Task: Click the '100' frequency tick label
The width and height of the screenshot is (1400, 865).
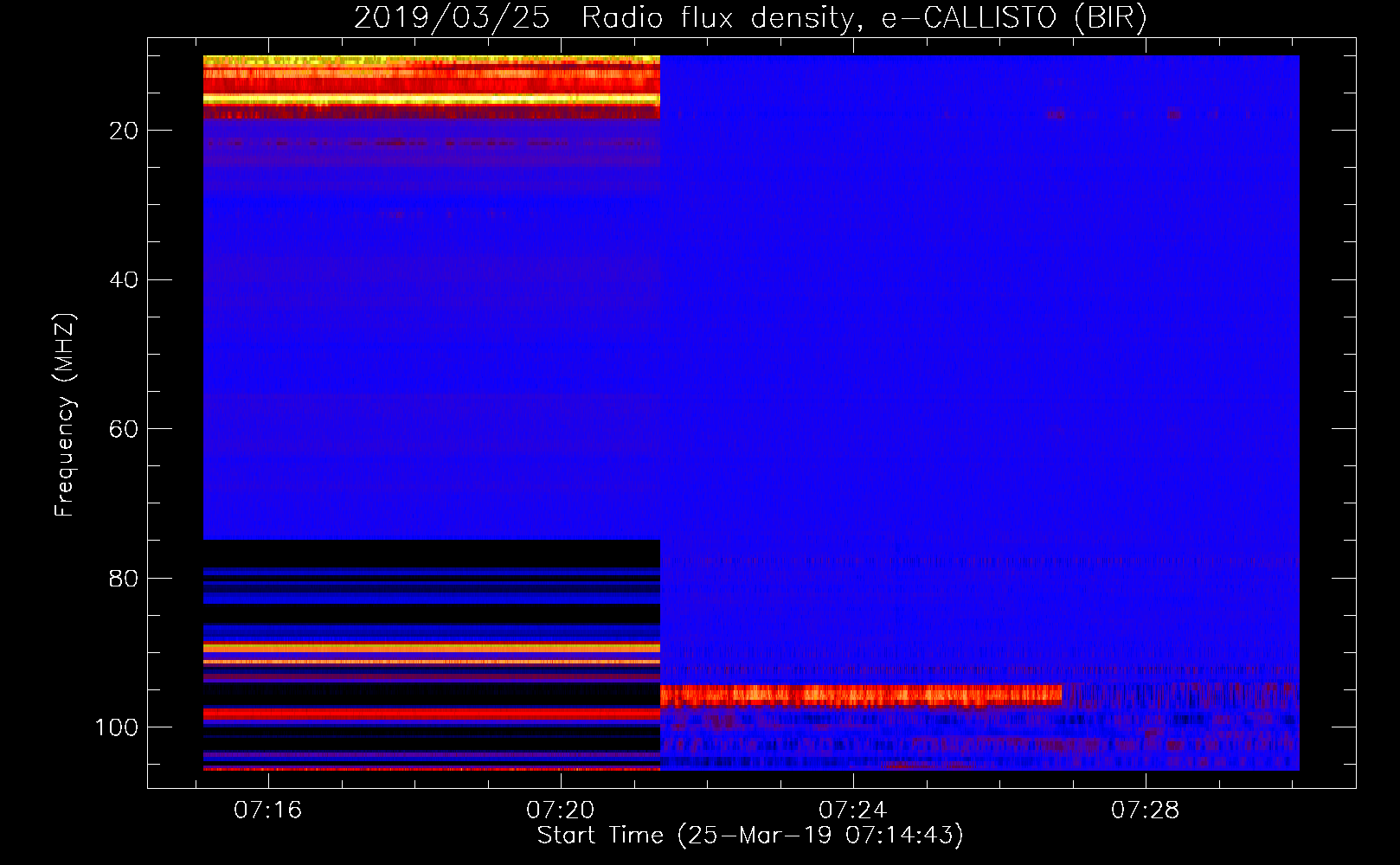Action: (117, 727)
